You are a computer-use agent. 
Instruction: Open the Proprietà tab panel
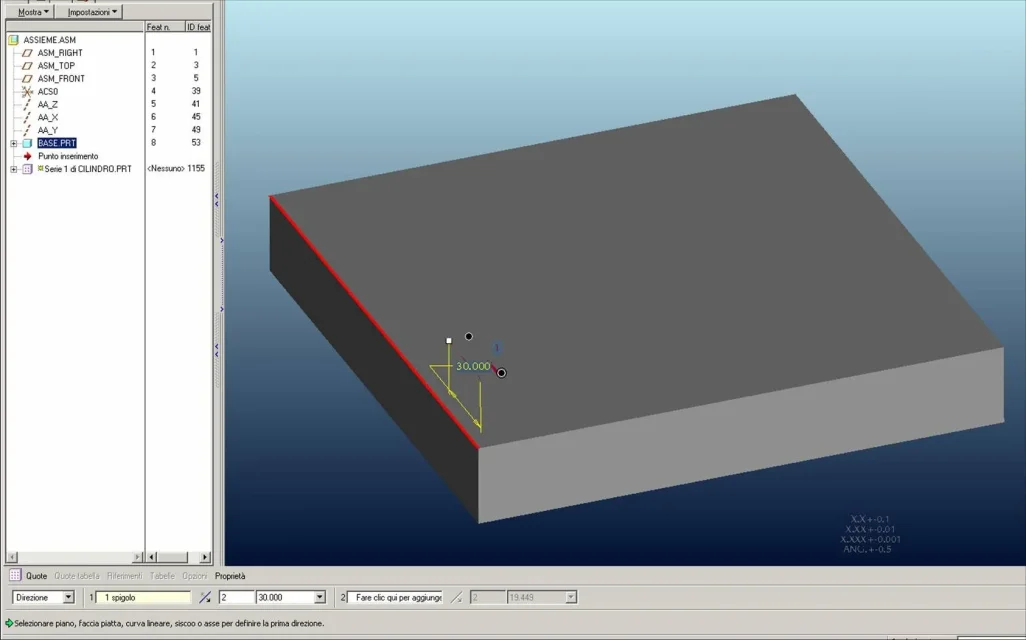[x=230, y=576]
